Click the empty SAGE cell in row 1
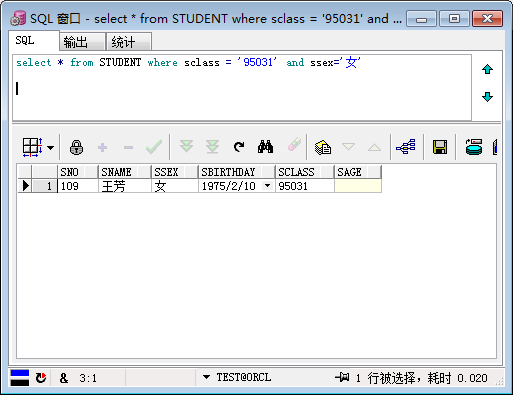This screenshot has height=395, width=513. click(x=358, y=186)
